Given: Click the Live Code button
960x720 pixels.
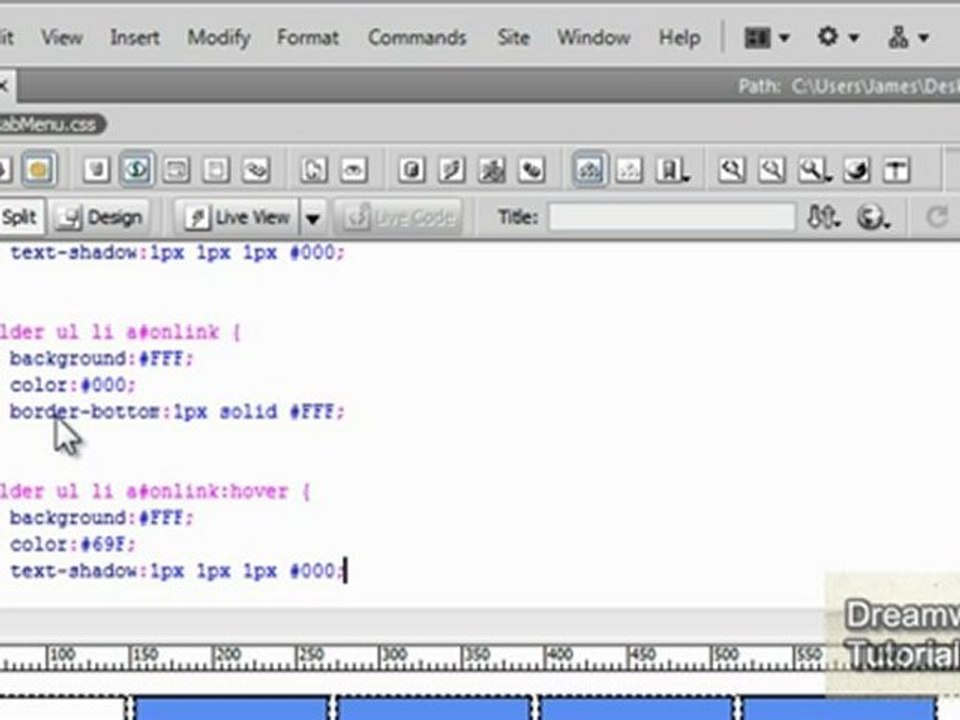Looking at the screenshot, I should [x=398, y=217].
